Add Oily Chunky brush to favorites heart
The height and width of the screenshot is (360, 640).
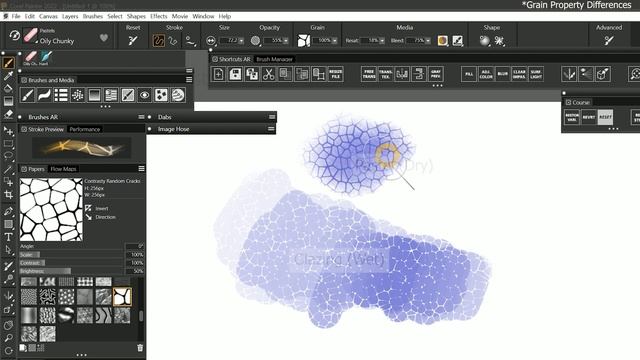tap(104, 38)
